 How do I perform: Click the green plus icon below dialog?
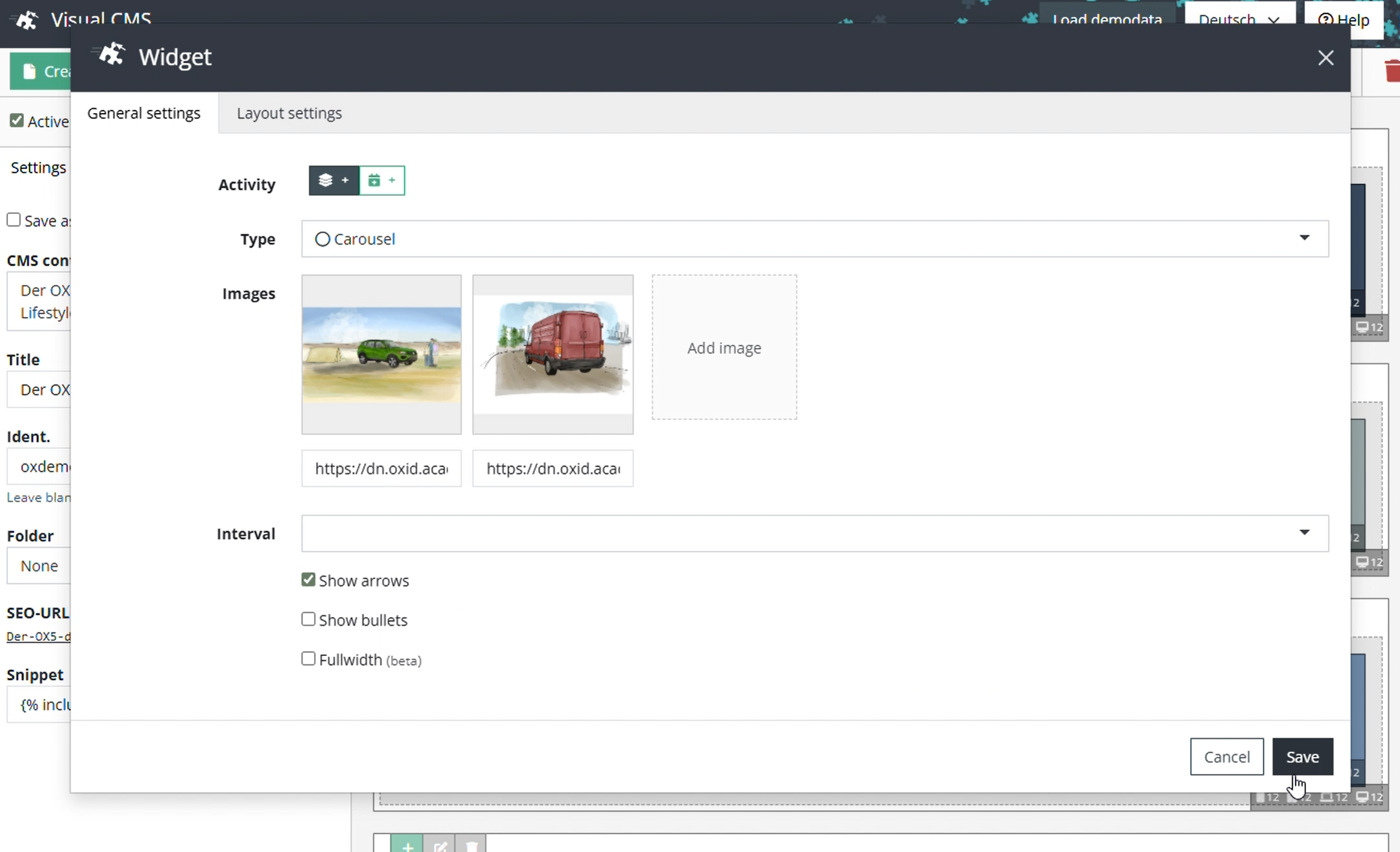tap(407, 846)
